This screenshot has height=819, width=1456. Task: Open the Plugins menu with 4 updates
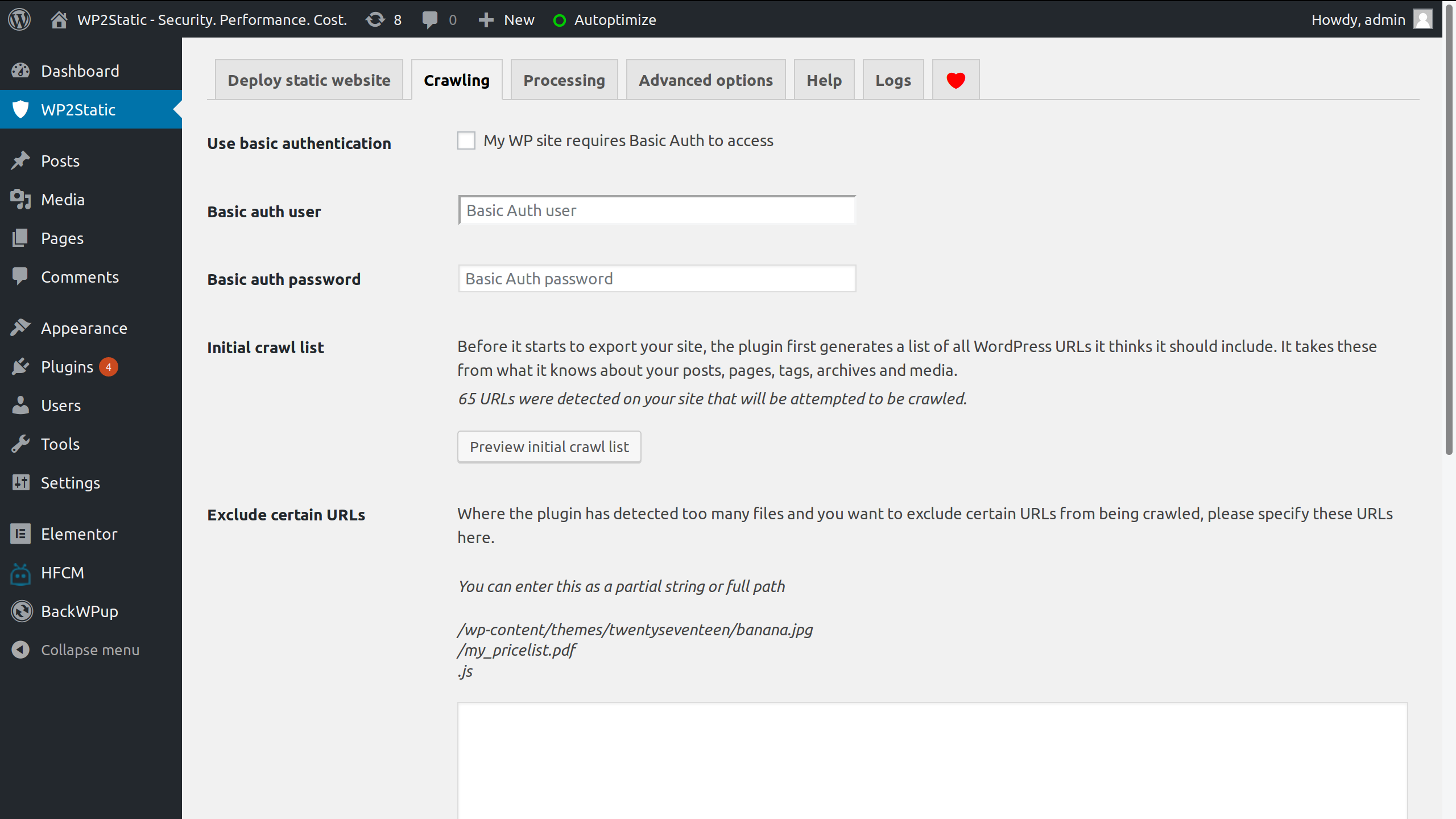pyautogui.click(x=67, y=367)
